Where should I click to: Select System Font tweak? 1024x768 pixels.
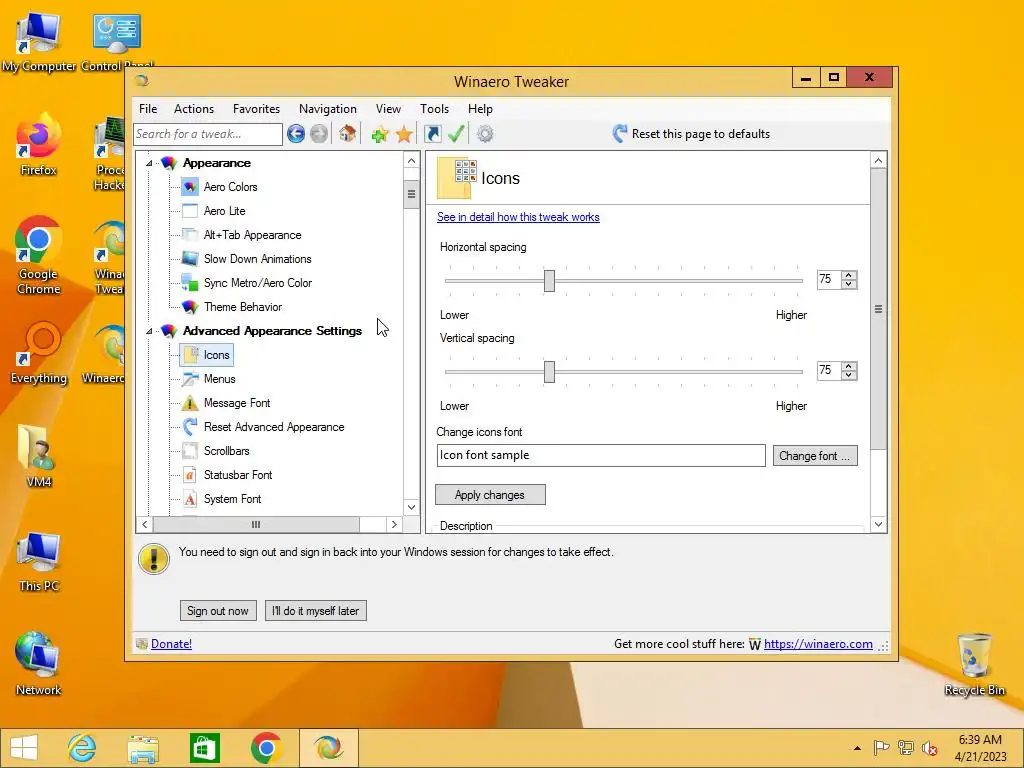232,499
